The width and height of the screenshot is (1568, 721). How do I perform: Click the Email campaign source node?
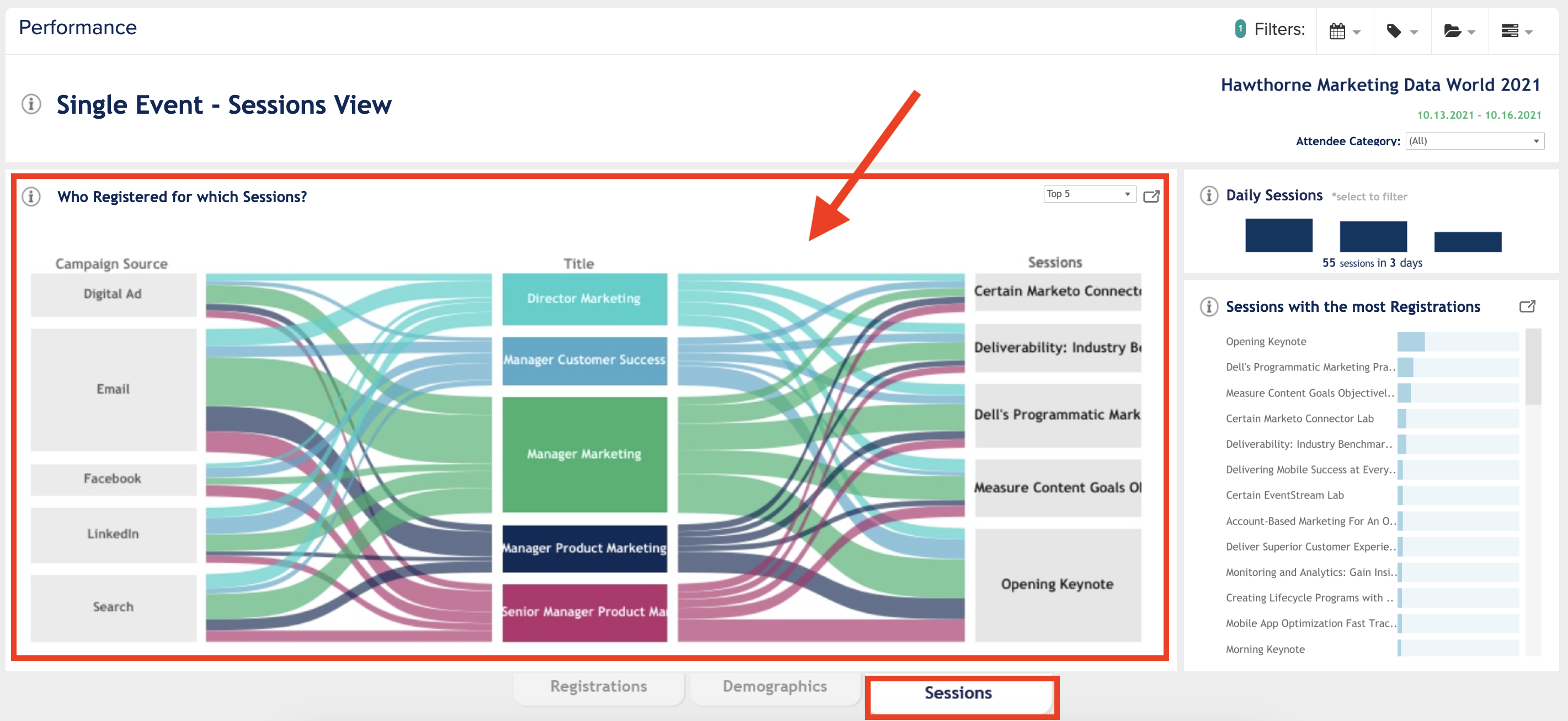(x=113, y=390)
